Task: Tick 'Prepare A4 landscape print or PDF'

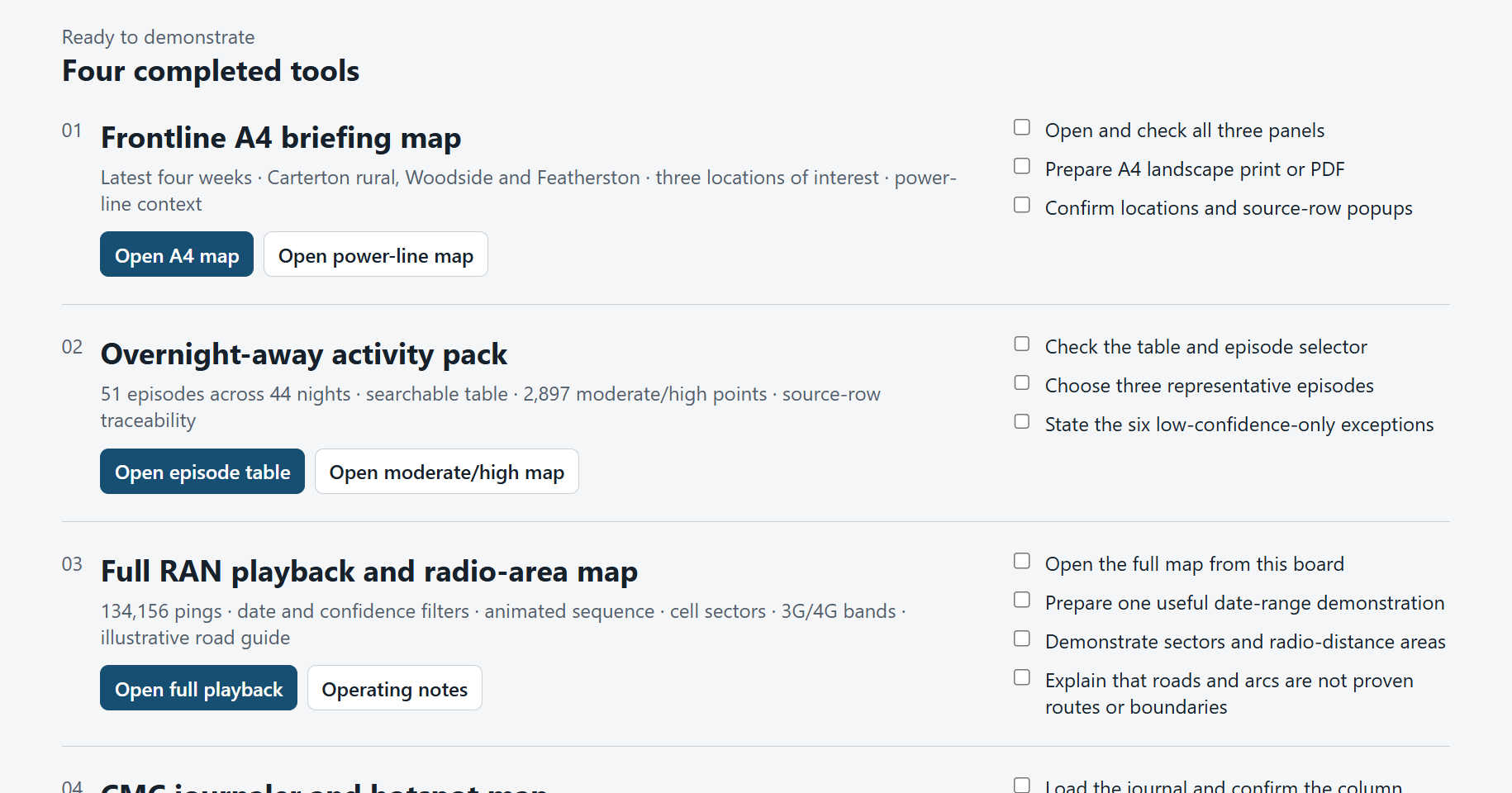Action: (1022, 166)
